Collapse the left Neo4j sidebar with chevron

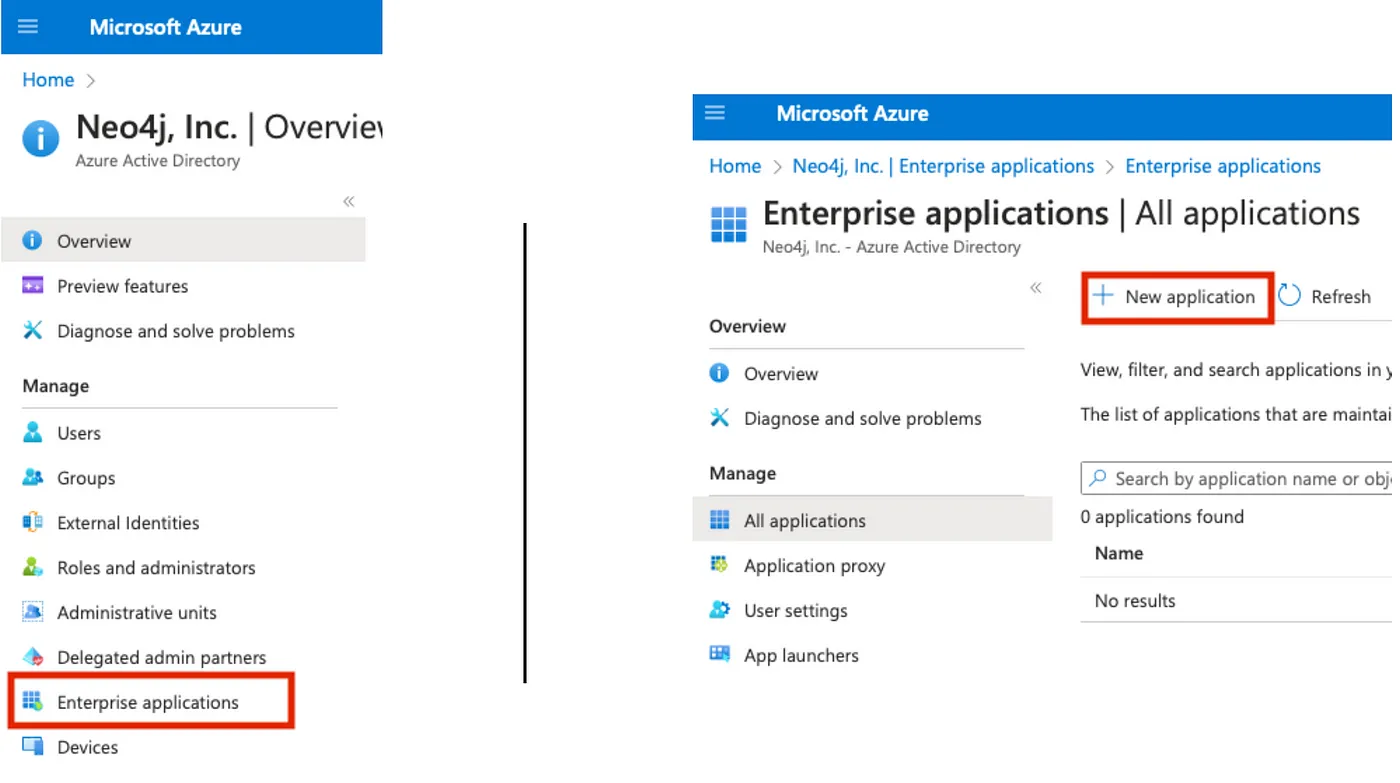[x=349, y=201]
